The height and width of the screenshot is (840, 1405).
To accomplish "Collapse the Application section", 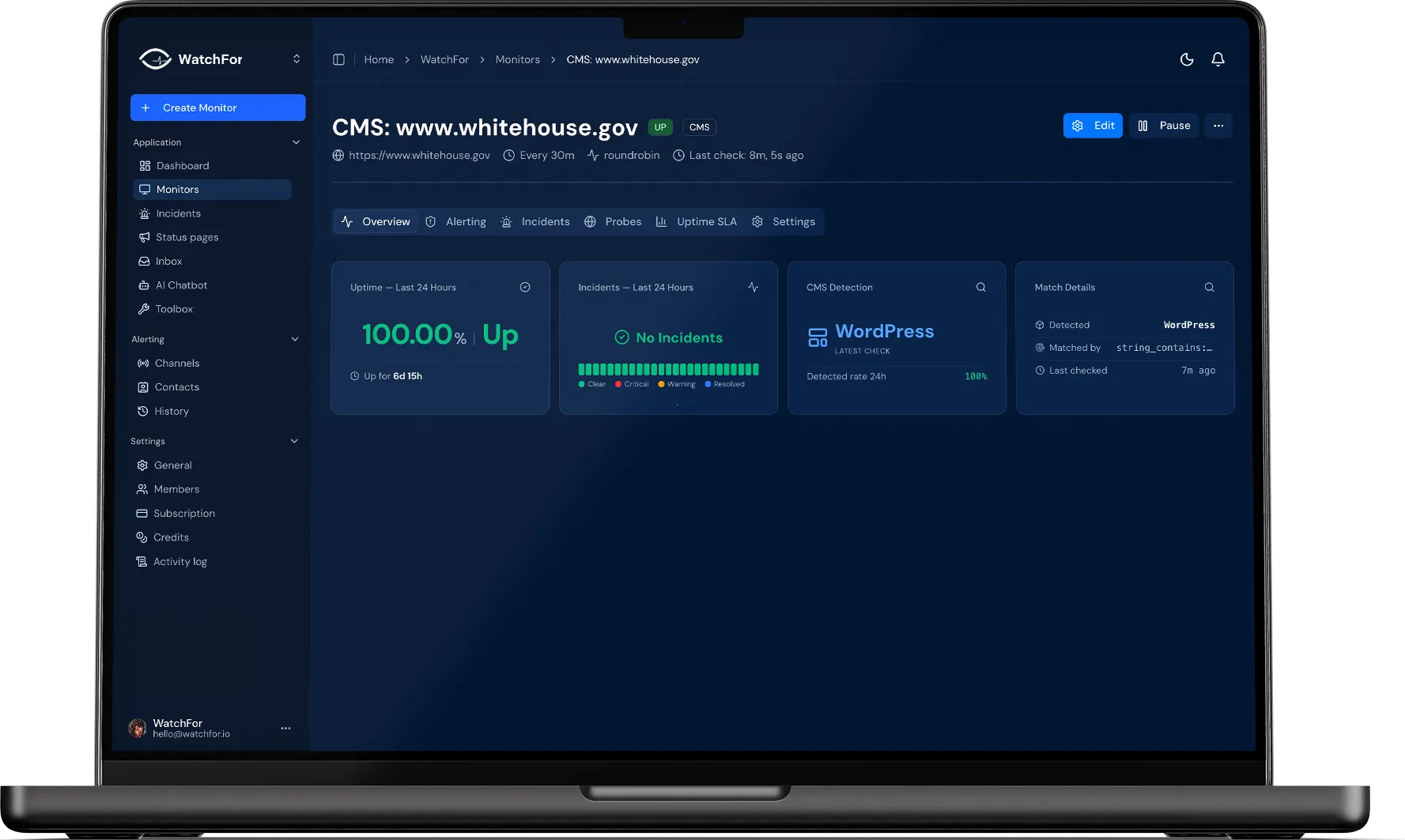I will click(x=296, y=142).
